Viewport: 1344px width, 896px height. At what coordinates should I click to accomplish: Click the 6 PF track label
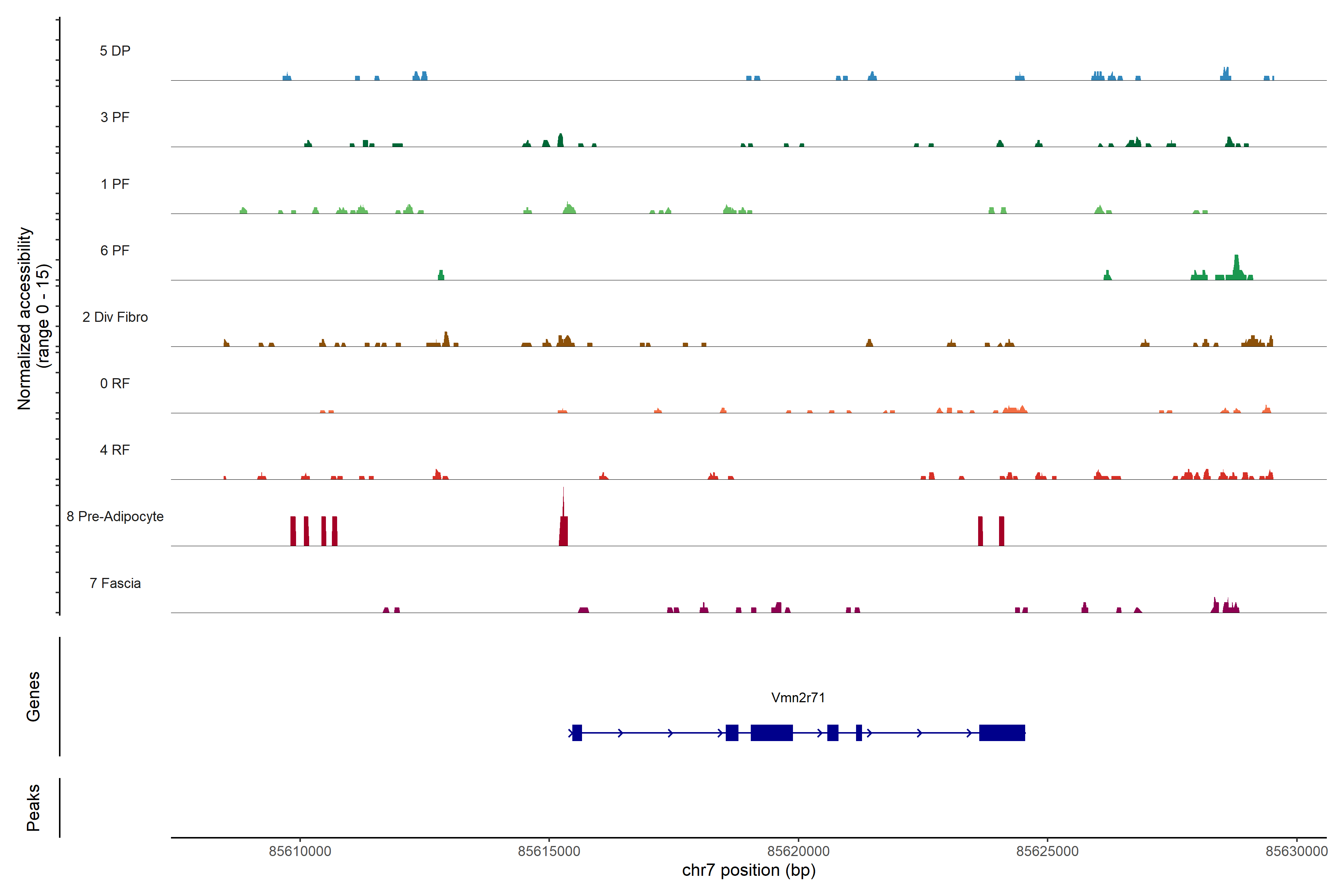click(x=115, y=250)
